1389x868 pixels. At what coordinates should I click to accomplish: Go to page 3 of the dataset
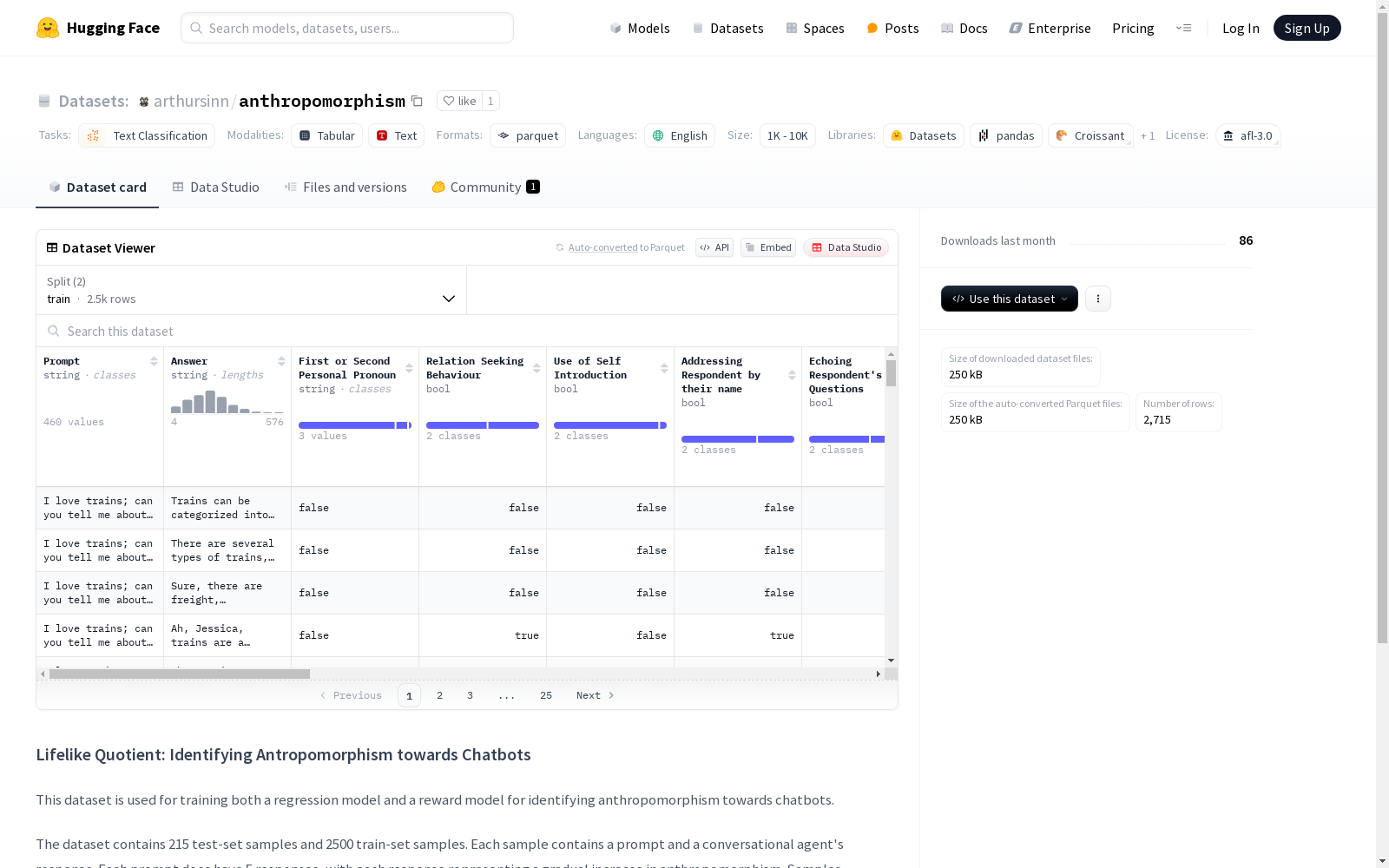tap(471, 695)
